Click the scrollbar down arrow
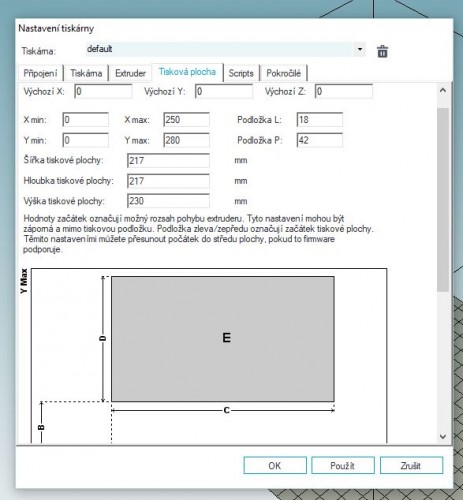The width and height of the screenshot is (463, 500). [x=443, y=436]
